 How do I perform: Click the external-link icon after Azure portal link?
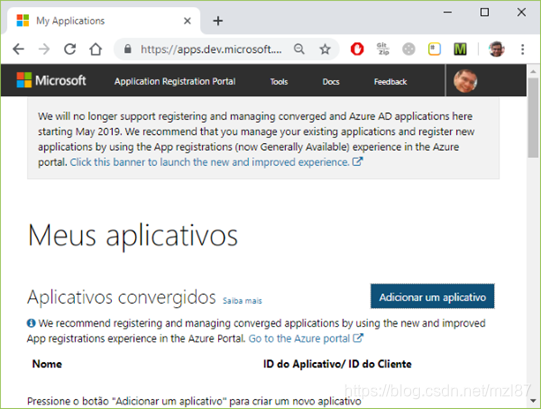358,338
